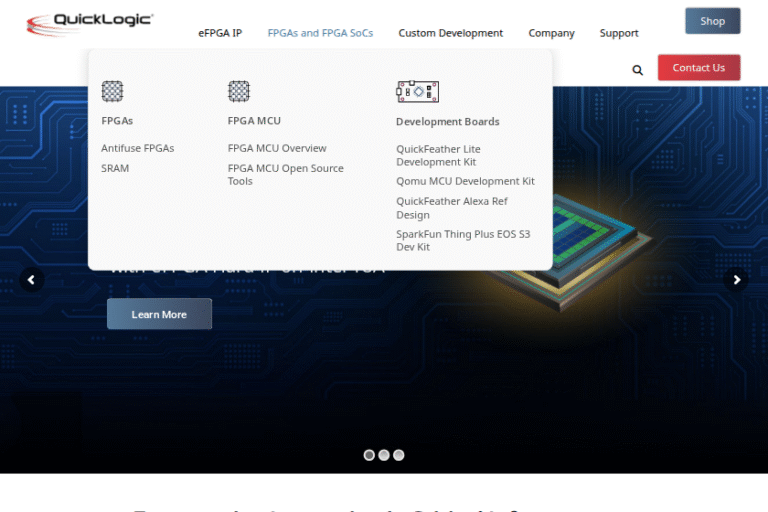Open Antifuse FPGAs link
768x512 pixels.
tap(137, 148)
